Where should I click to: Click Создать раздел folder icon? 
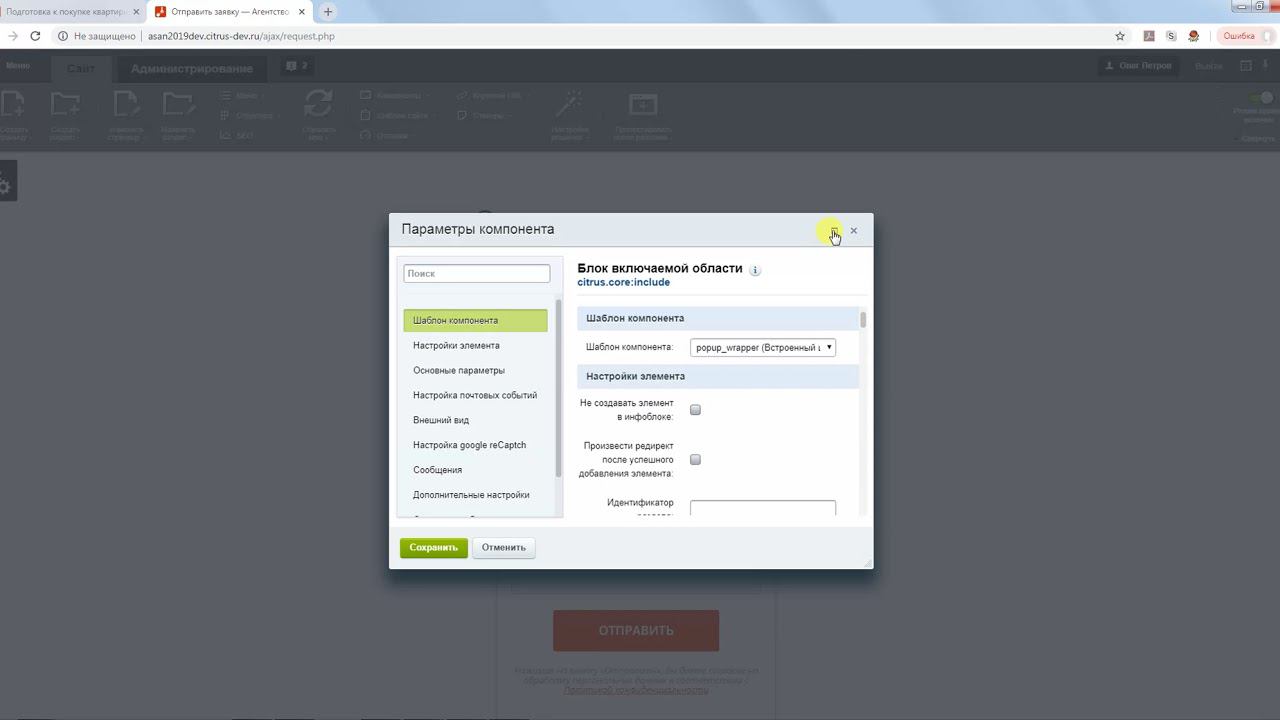[65, 105]
